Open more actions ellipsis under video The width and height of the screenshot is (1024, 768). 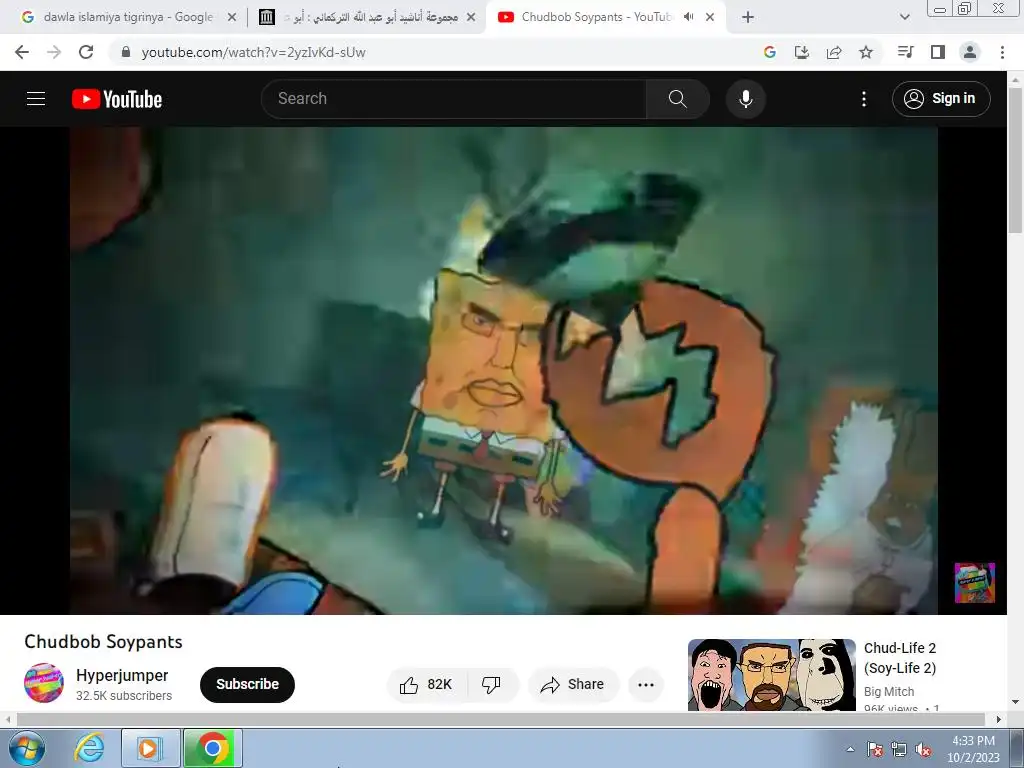pos(646,684)
